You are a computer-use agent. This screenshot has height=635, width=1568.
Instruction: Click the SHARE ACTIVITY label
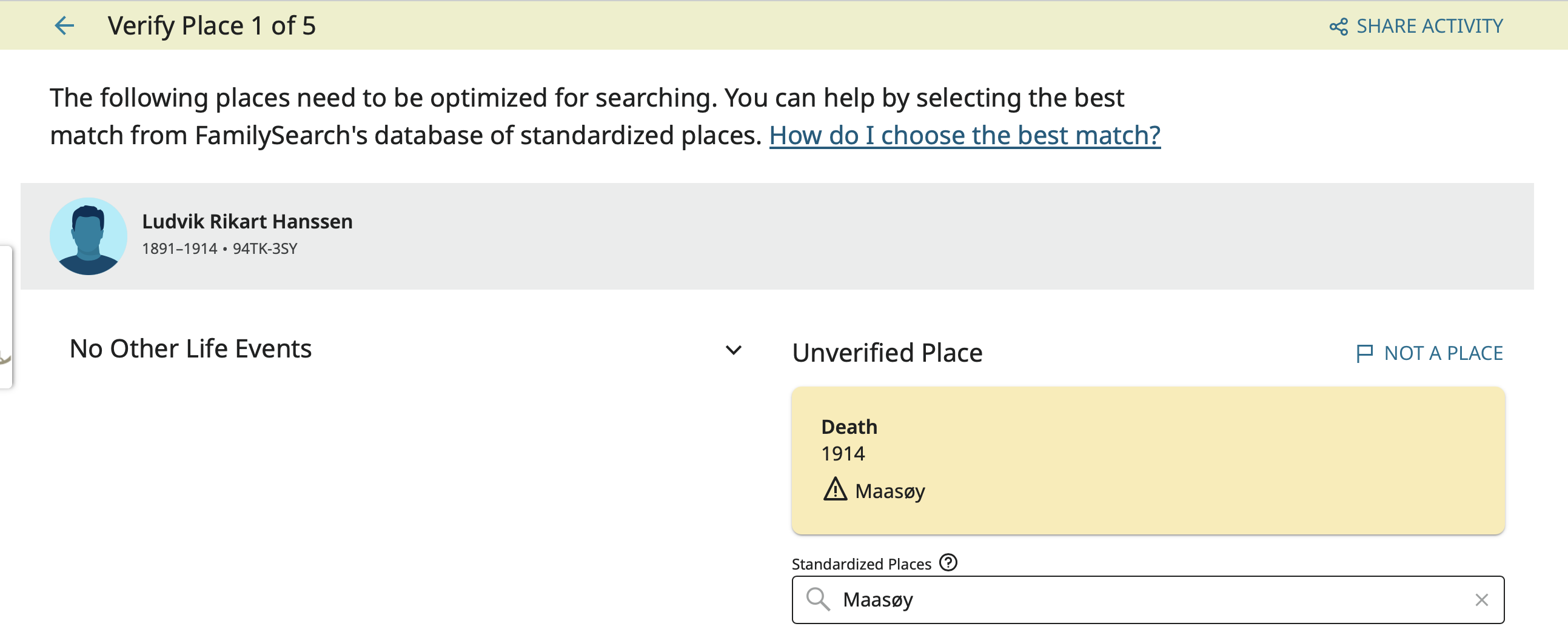click(x=1429, y=26)
